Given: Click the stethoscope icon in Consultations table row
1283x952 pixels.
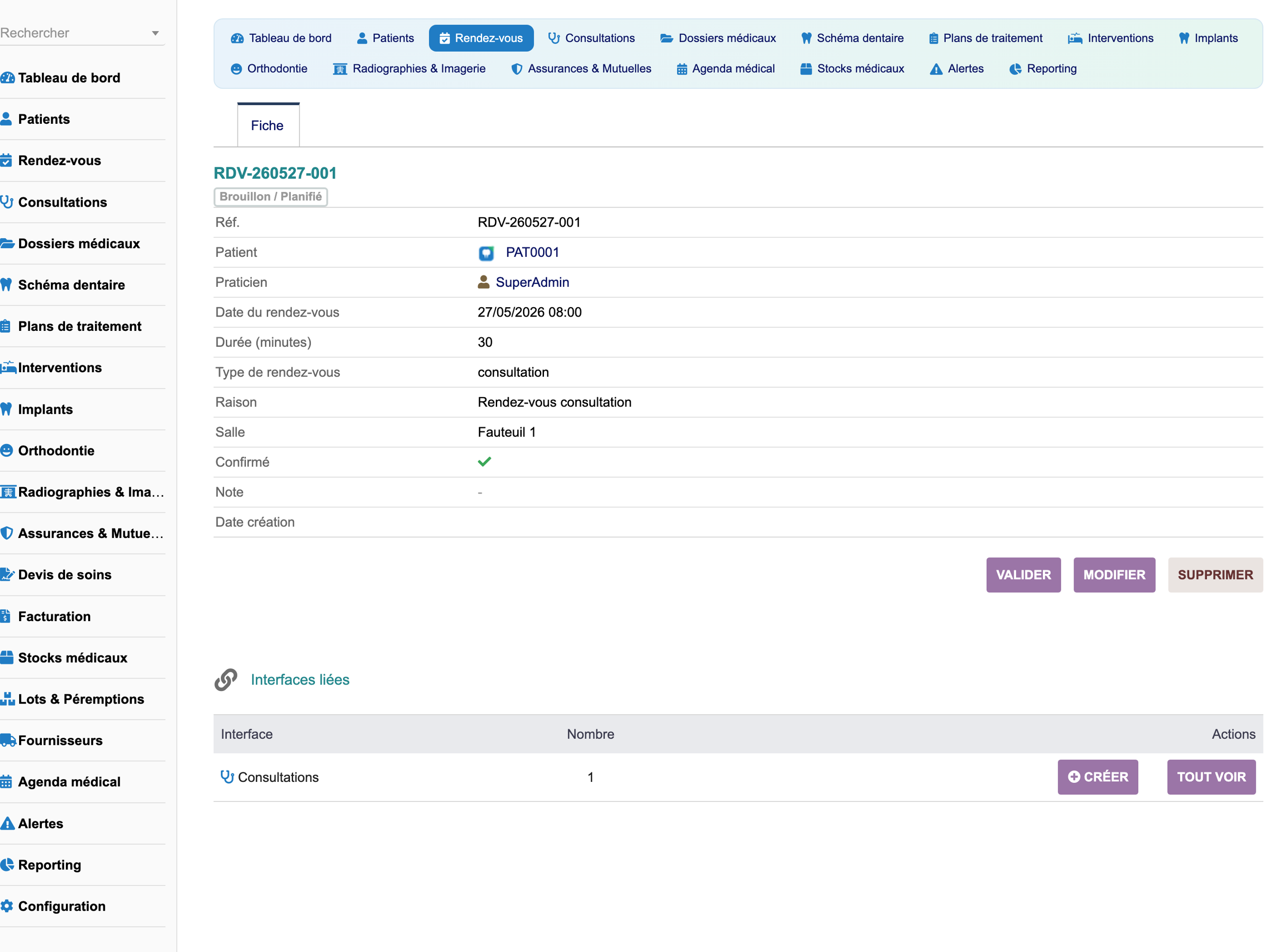Looking at the screenshot, I should pyautogui.click(x=227, y=777).
